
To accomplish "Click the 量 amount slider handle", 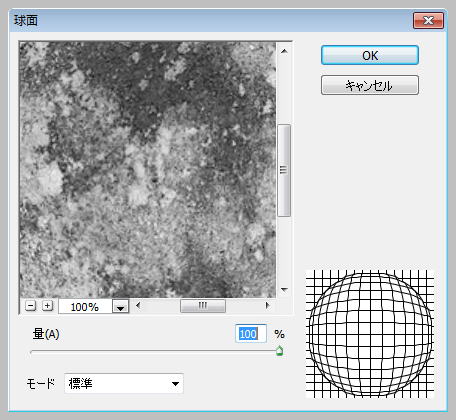I will coord(279,351).
